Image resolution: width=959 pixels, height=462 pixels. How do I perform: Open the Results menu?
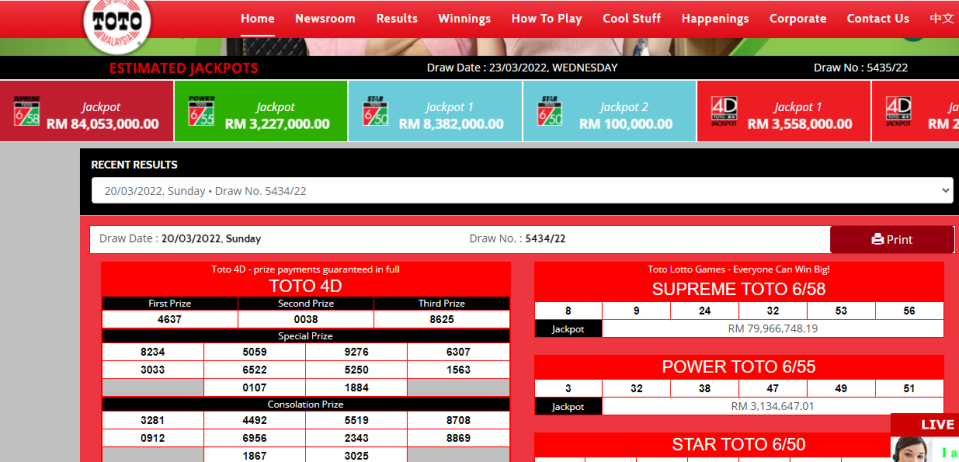397,18
